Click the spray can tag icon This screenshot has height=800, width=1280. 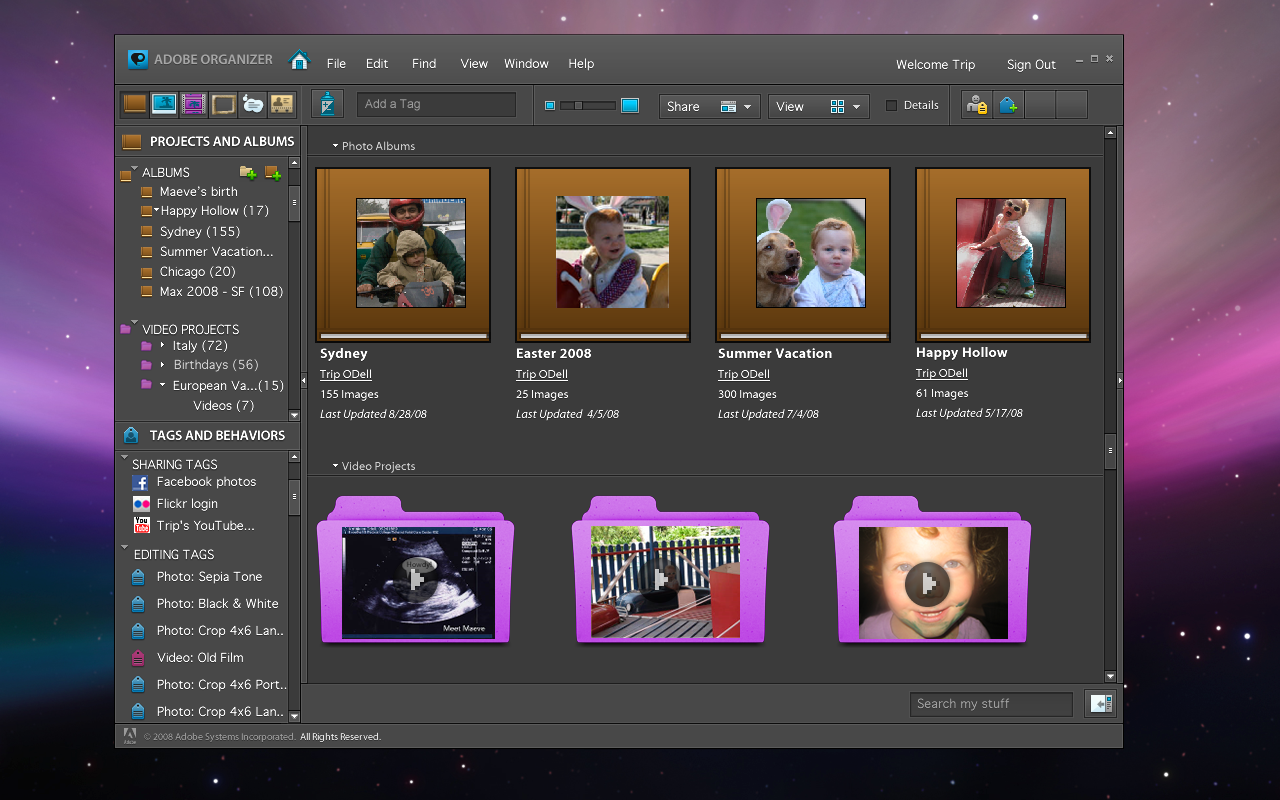click(328, 104)
